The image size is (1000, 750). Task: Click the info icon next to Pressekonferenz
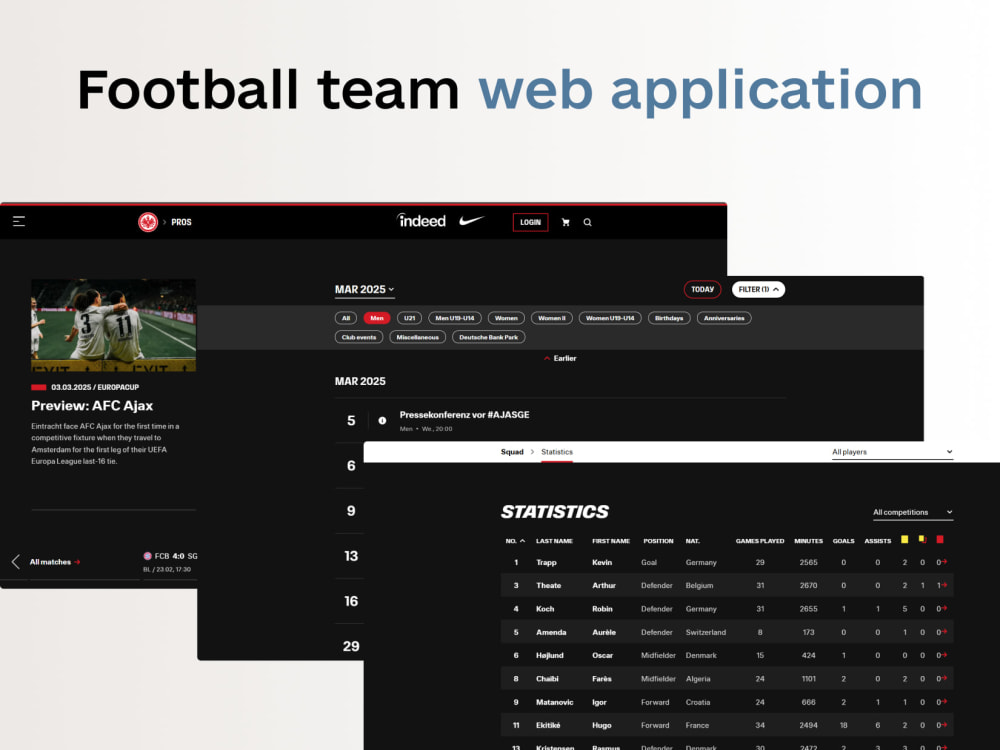(x=382, y=420)
